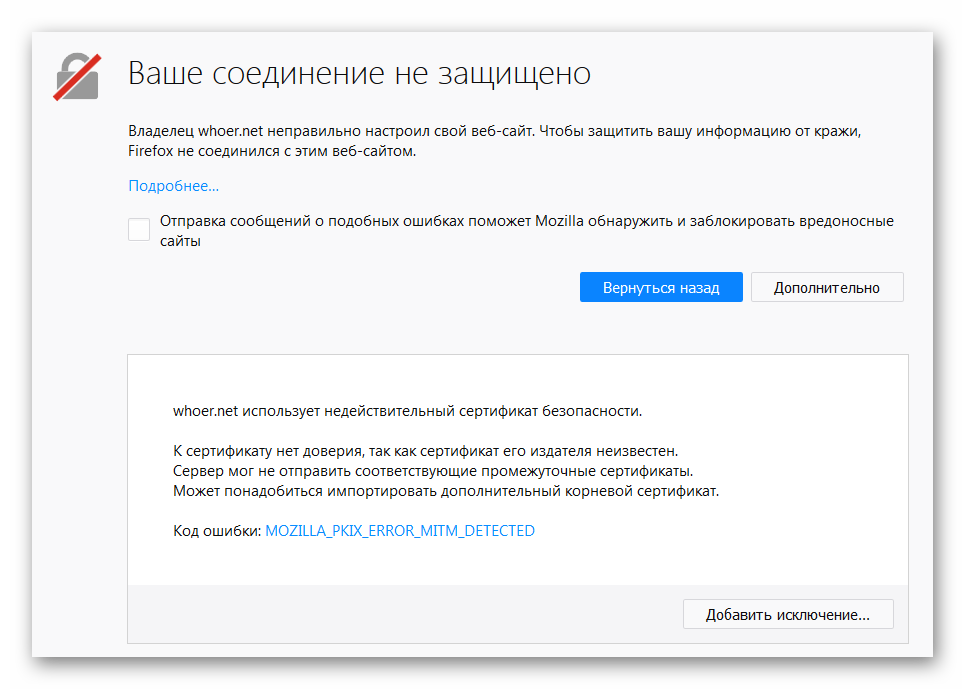Click the "whoer.net использует недействительный сертификат" sentence
This screenshot has height=689, width=965.
coord(407,411)
